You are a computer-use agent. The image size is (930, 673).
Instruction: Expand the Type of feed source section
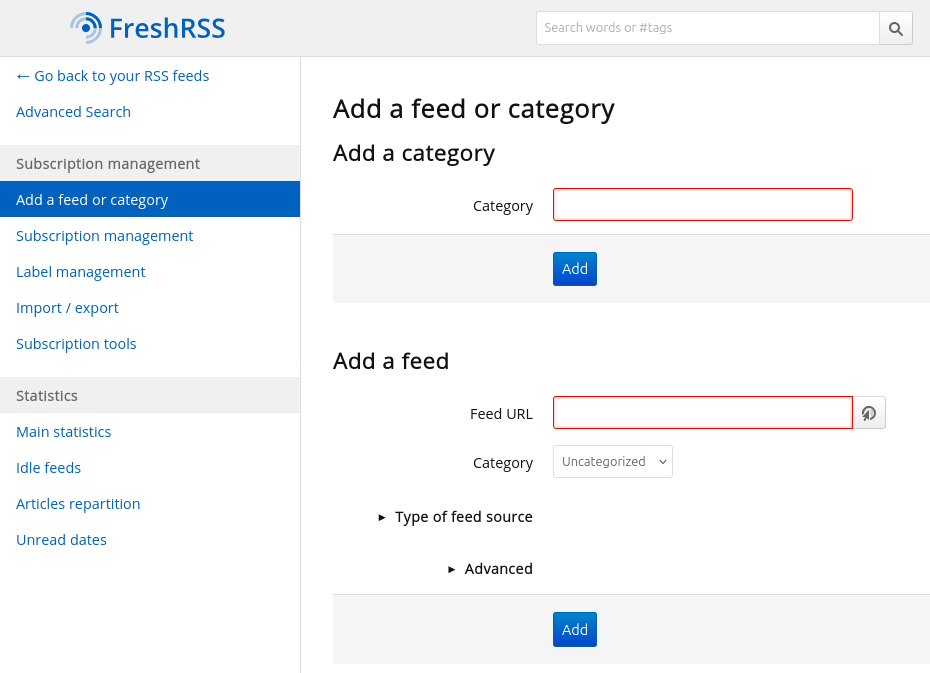pos(455,517)
